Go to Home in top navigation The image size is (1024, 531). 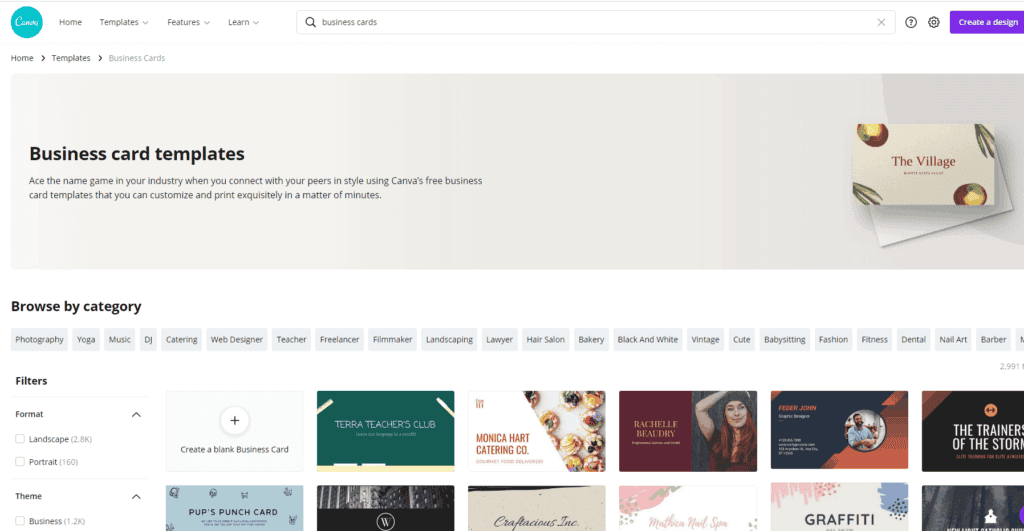71,22
